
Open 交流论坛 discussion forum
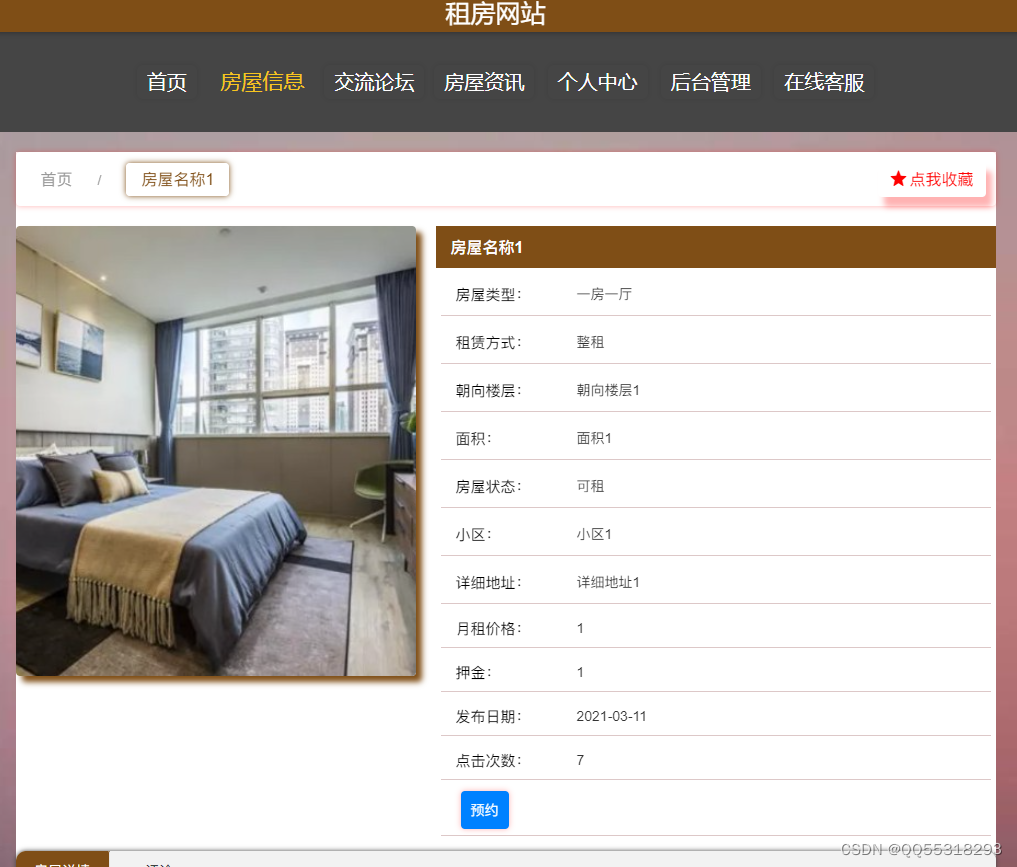click(x=374, y=83)
